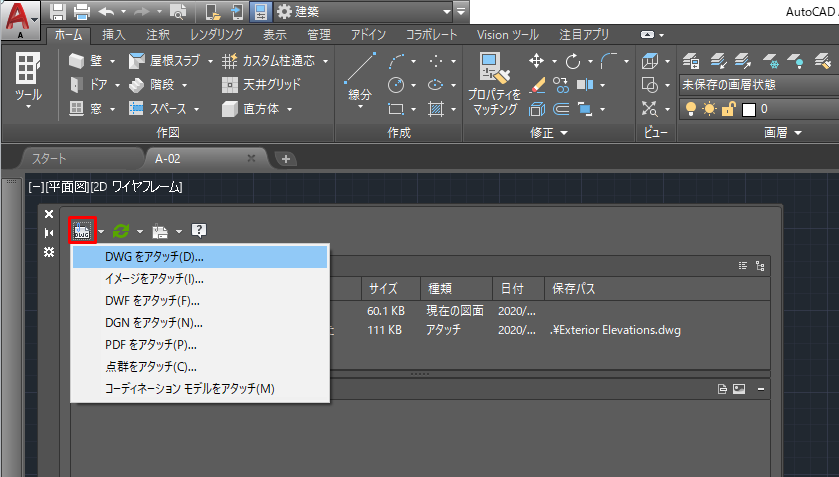The image size is (839, 477).
Task: Click the 2D ワイヤフレーム visual style control
Action: point(136,187)
